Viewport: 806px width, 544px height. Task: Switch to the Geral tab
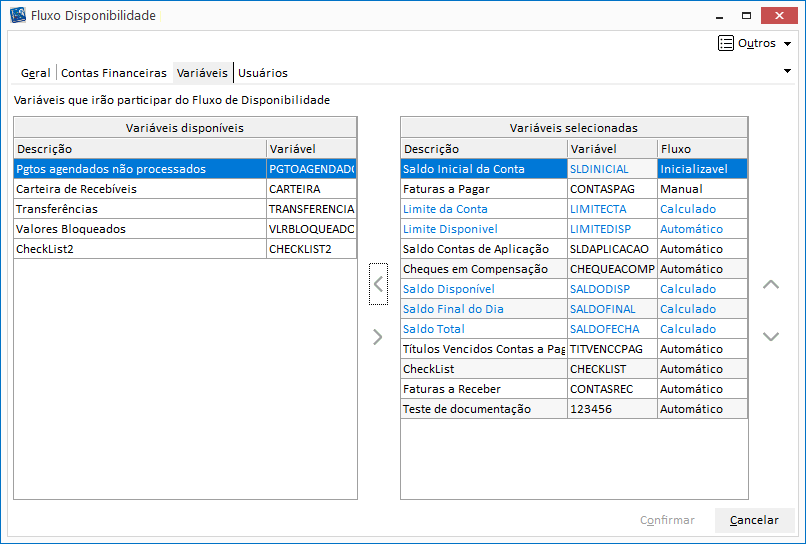tap(35, 73)
